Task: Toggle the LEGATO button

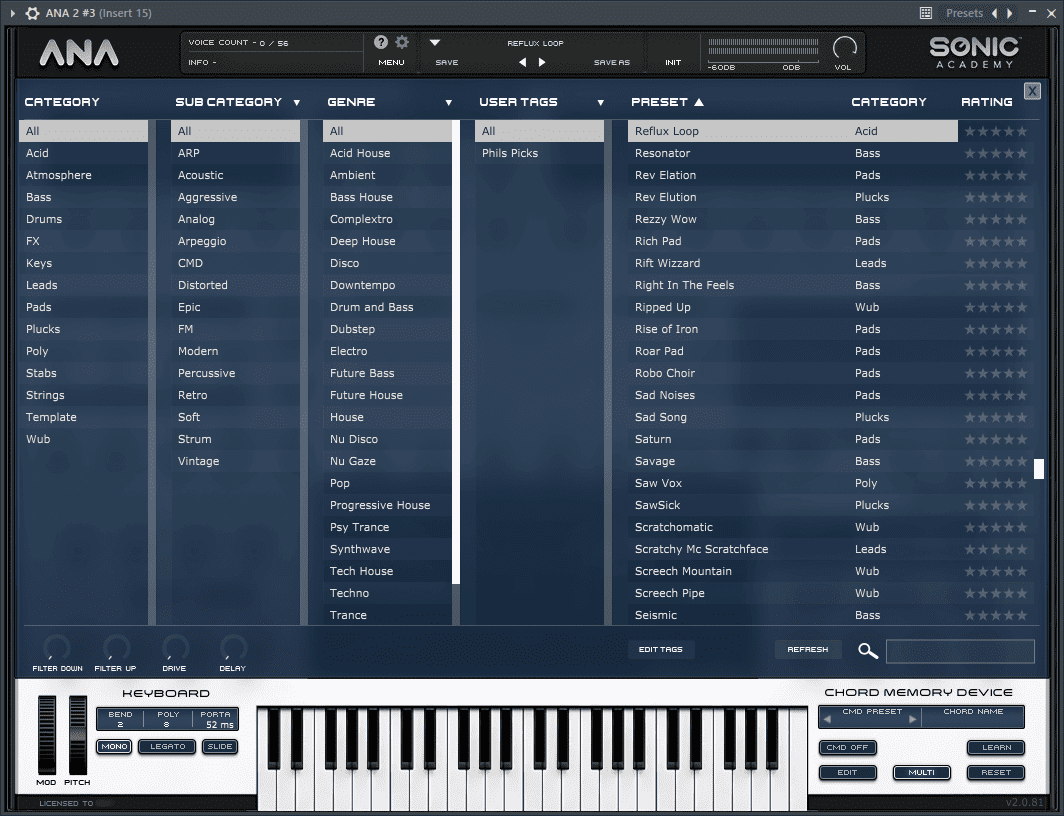Action: [168, 747]
